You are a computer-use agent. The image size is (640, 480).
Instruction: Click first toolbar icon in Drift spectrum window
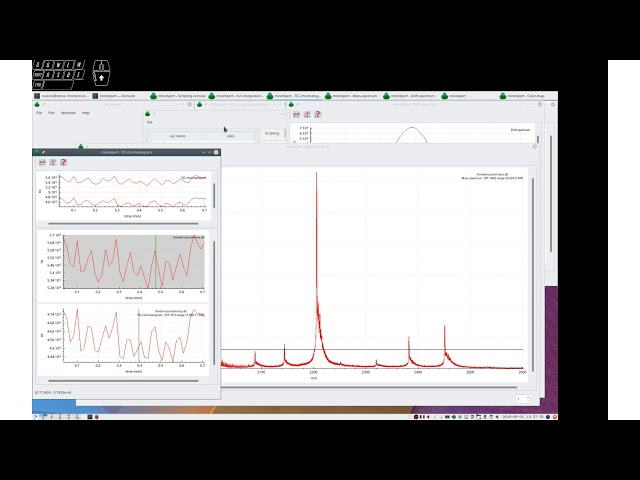pos(296,114)
